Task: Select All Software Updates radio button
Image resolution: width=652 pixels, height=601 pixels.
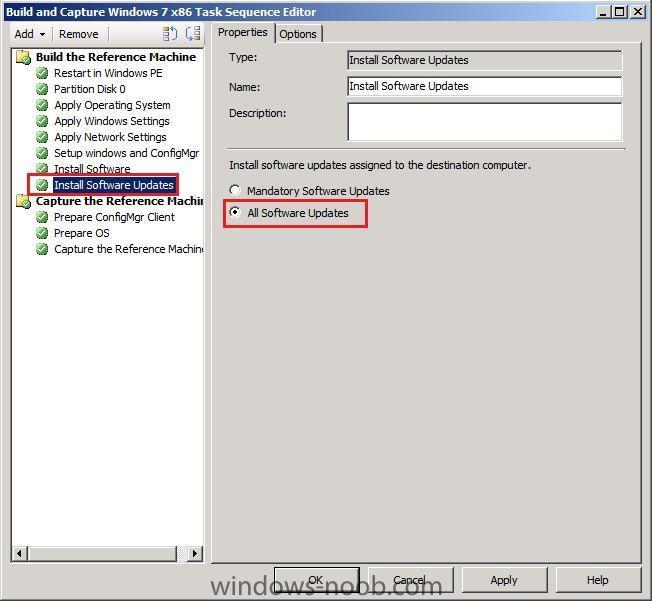Action: click(235, 213)
